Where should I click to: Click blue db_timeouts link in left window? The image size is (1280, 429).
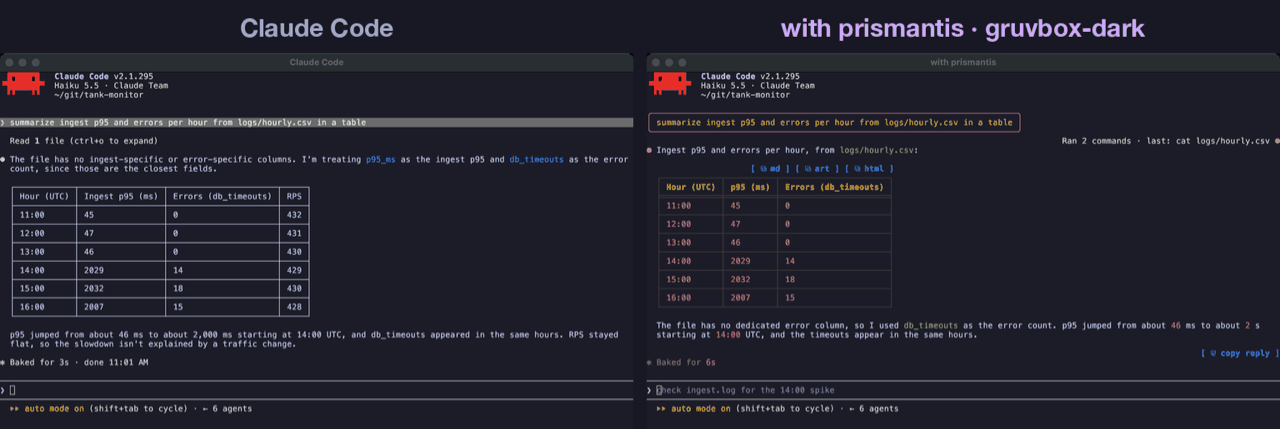point(538,159)
